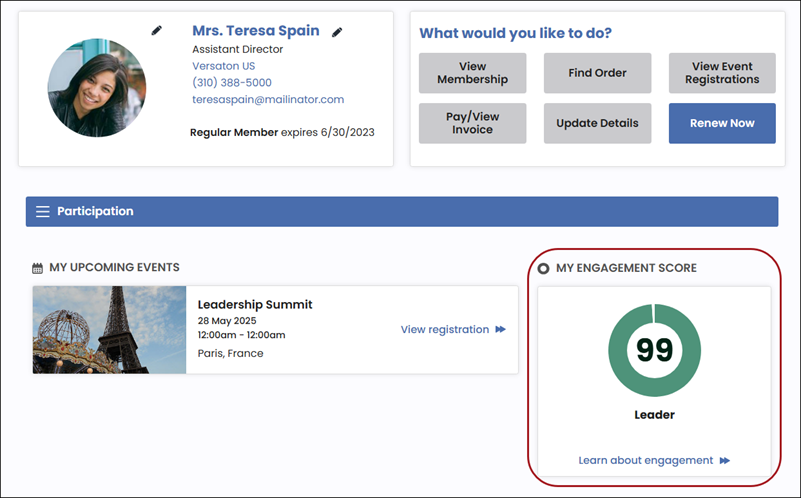Open the Mrs. Teresa Spain name link

pyautogui.click(x=255, y=31)
